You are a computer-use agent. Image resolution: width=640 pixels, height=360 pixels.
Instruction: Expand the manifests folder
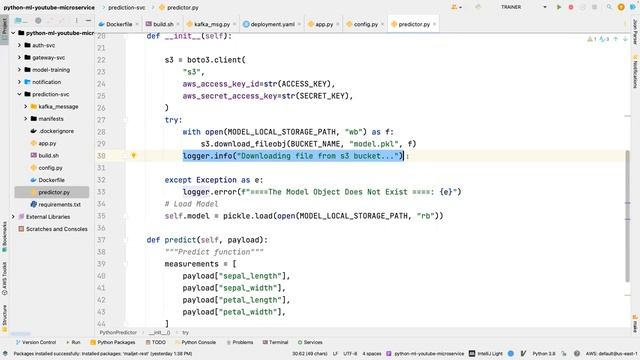(x=25, y=119)
